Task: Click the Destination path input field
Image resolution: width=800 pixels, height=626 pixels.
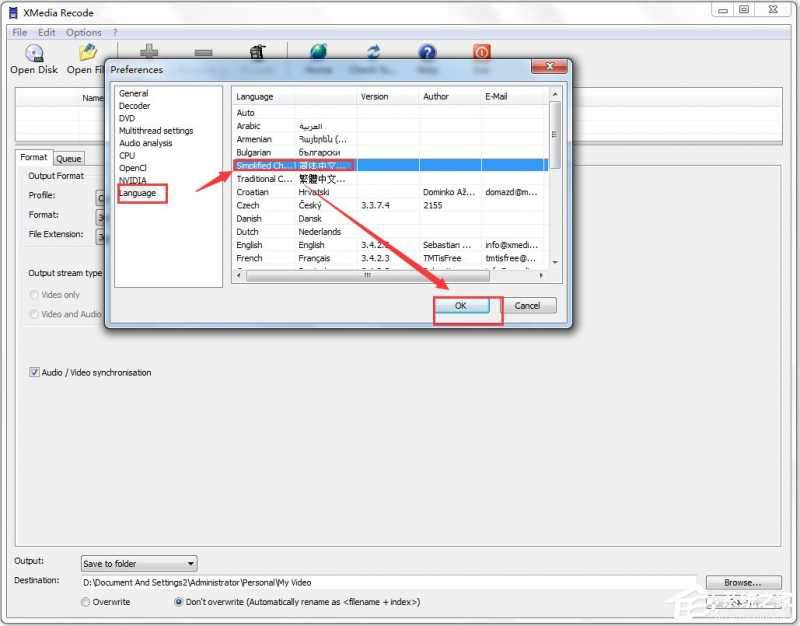Action: 388,582
